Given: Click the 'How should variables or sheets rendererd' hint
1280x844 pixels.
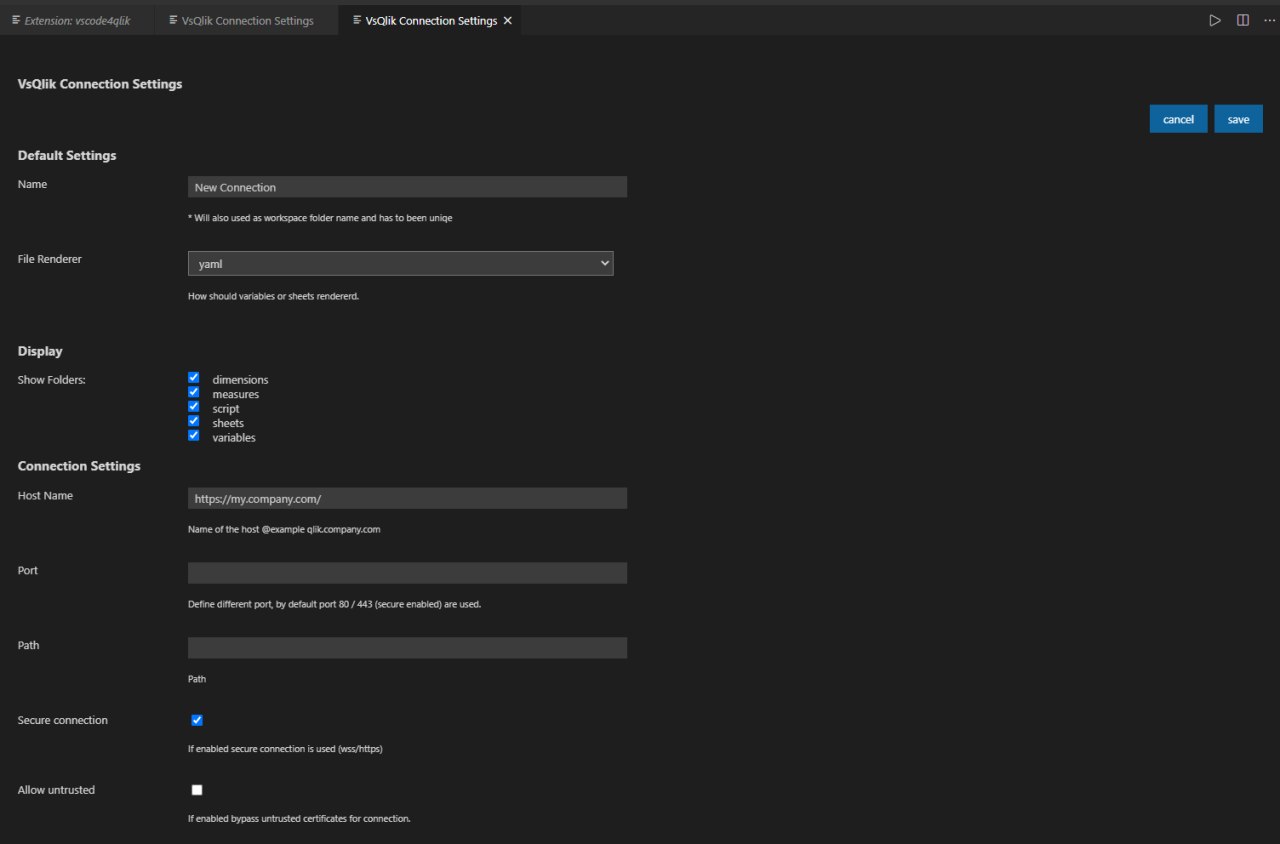Looking at the screenshot, I should (x=273, y=296).
